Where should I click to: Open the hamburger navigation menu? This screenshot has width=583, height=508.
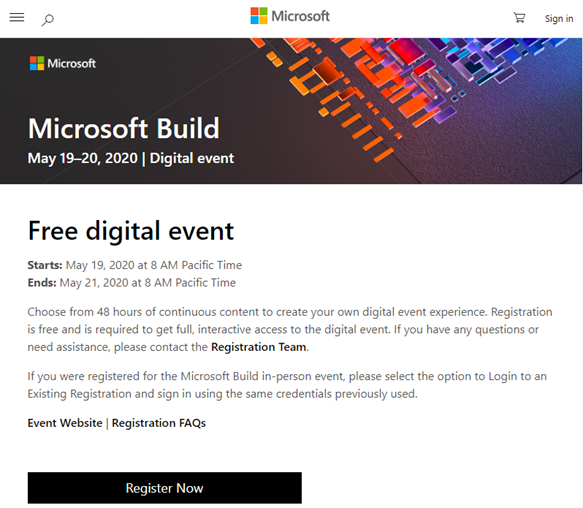[17, 17]
